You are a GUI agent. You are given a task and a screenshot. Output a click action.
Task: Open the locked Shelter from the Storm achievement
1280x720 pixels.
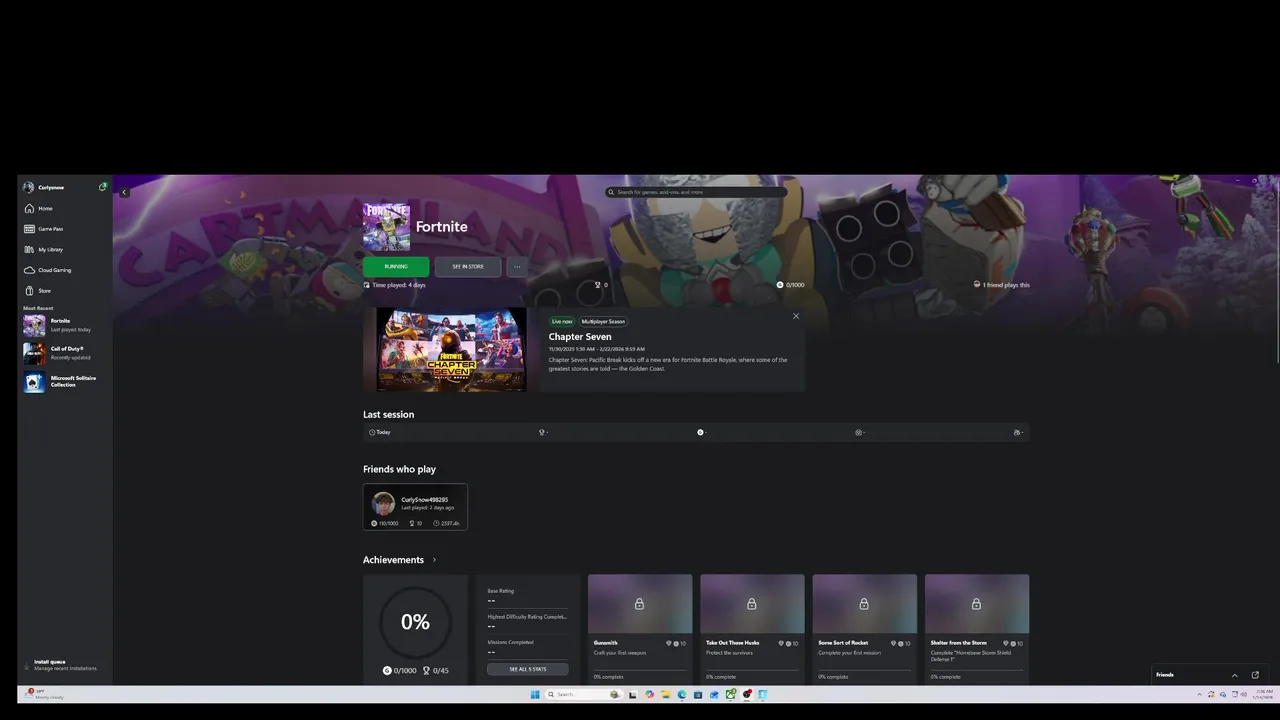pos(977,629)
